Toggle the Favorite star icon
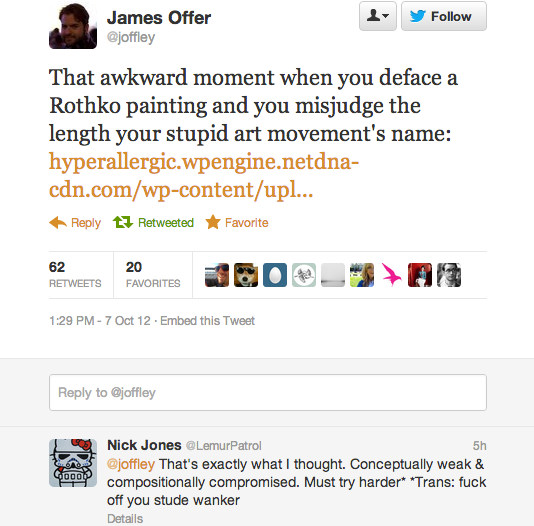Screen dimensions: 534x526 (x=213, y=222)
